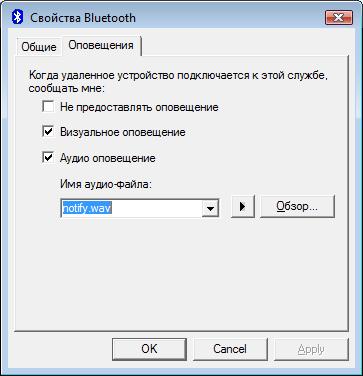Click the Не предоставлять оповещение label text
Viewport: 363px width, 376px height.
tap(139, 107)
